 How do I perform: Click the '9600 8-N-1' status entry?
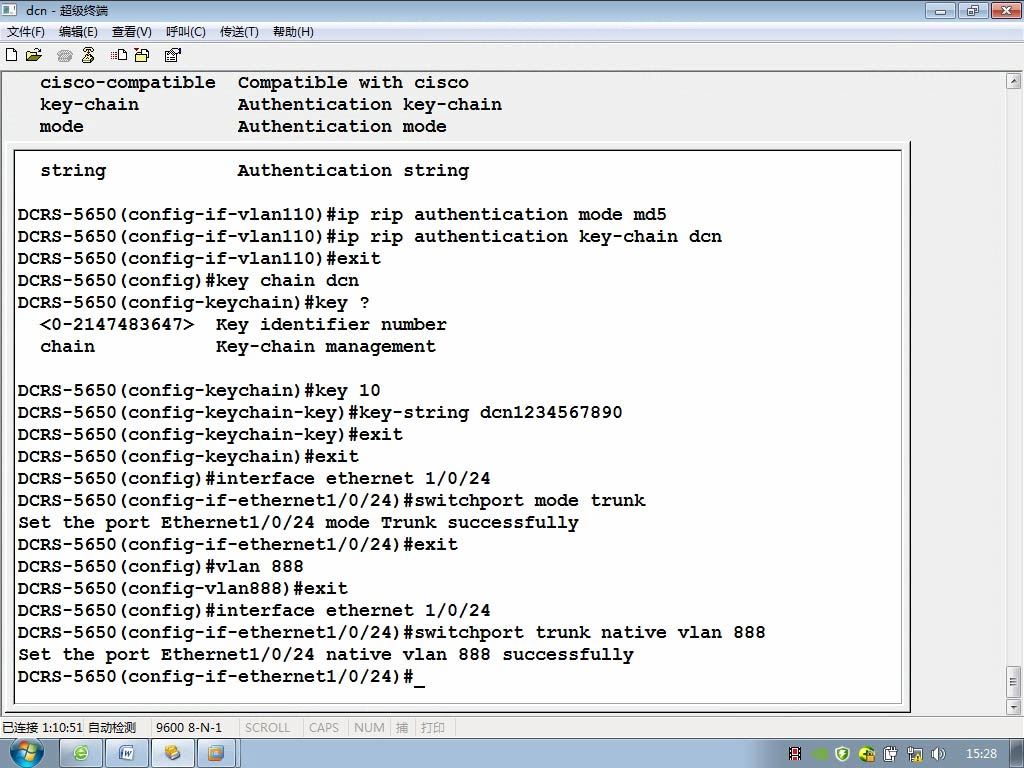[x=189, y=728]
